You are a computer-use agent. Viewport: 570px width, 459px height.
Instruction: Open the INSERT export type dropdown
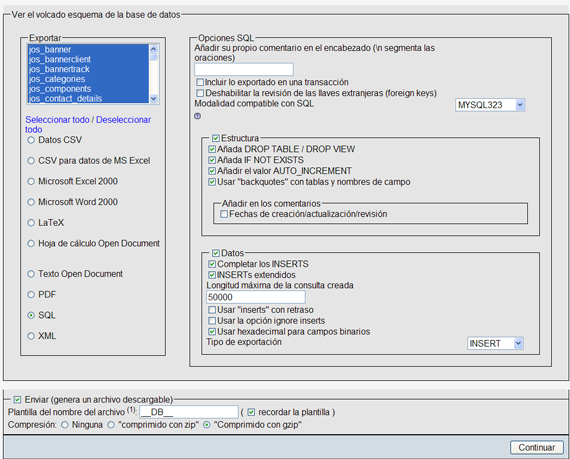(495, 343)
